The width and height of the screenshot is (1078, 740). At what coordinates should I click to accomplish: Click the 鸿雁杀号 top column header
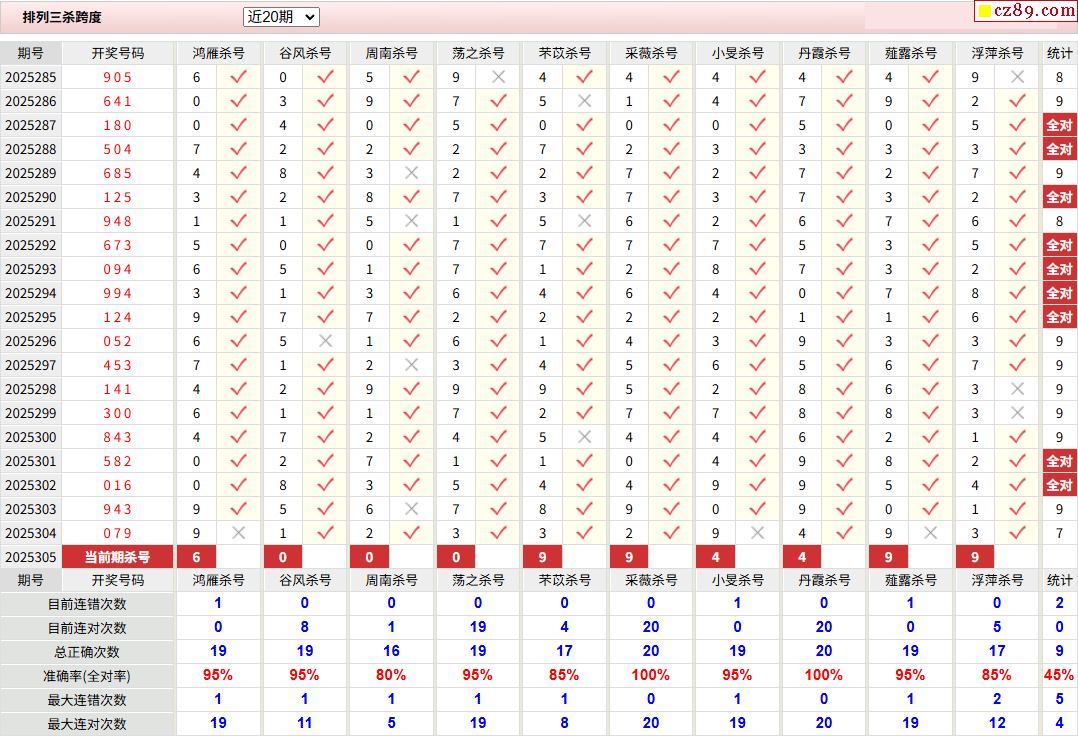click(219, 54)
